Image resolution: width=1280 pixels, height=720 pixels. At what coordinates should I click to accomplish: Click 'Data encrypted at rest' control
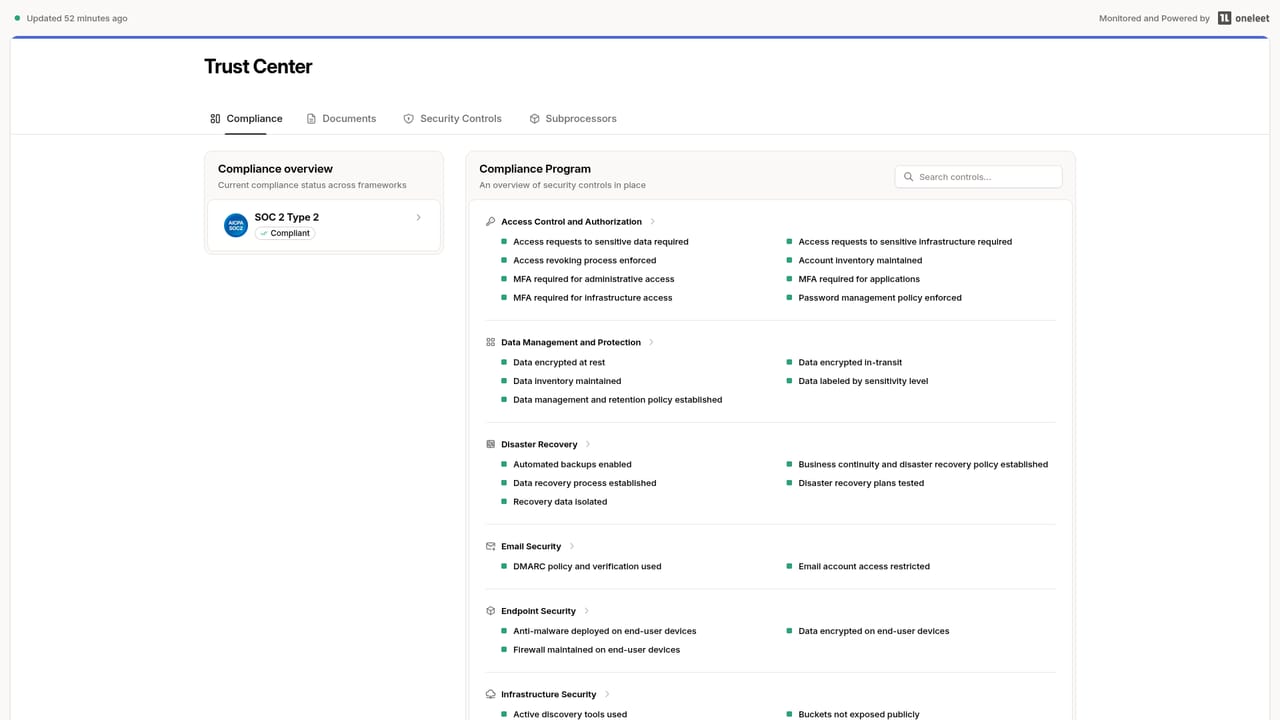[x=559, y=362]
